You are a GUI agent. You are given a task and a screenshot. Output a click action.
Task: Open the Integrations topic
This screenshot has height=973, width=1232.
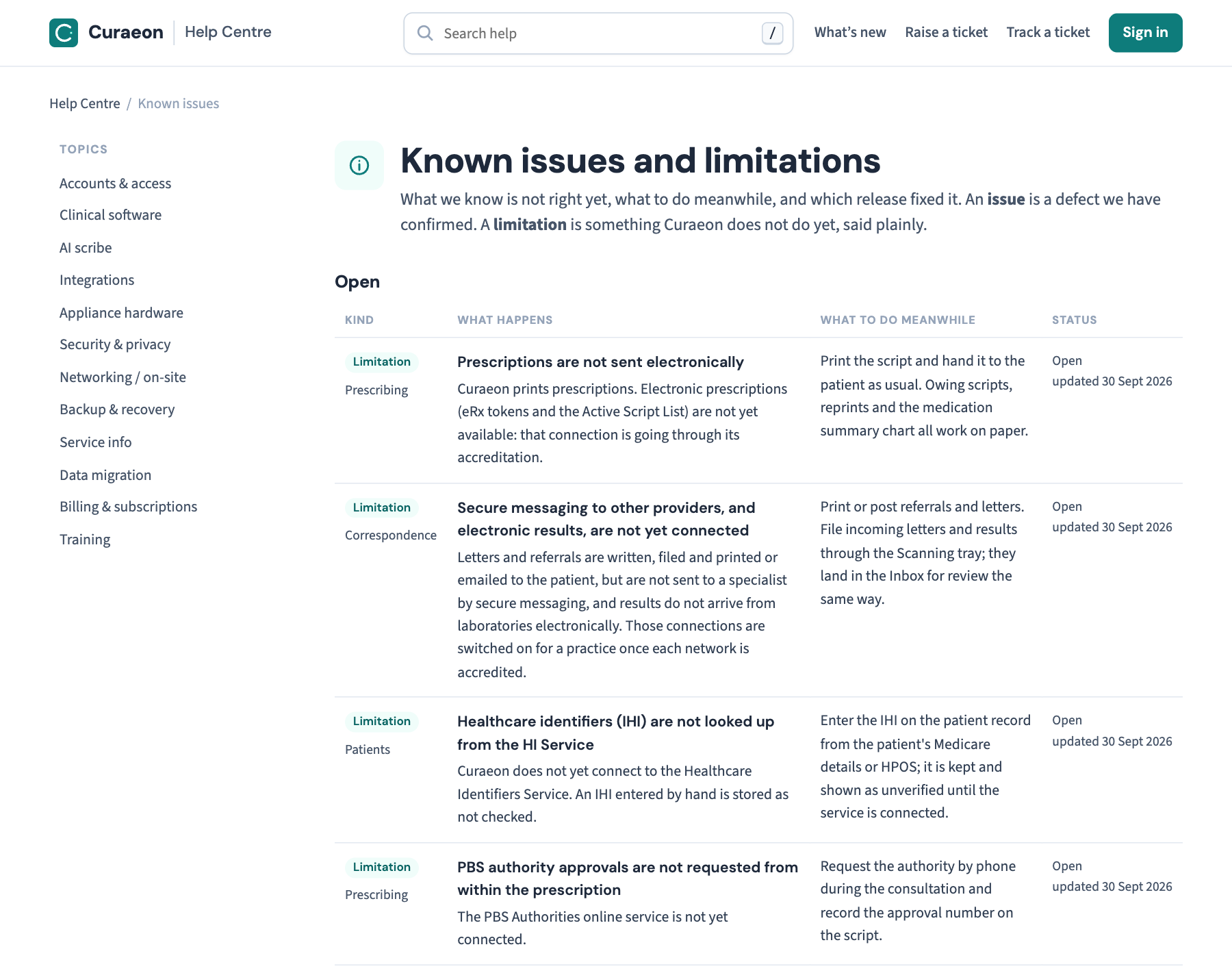pyautogui.click(x=97, y=280)
